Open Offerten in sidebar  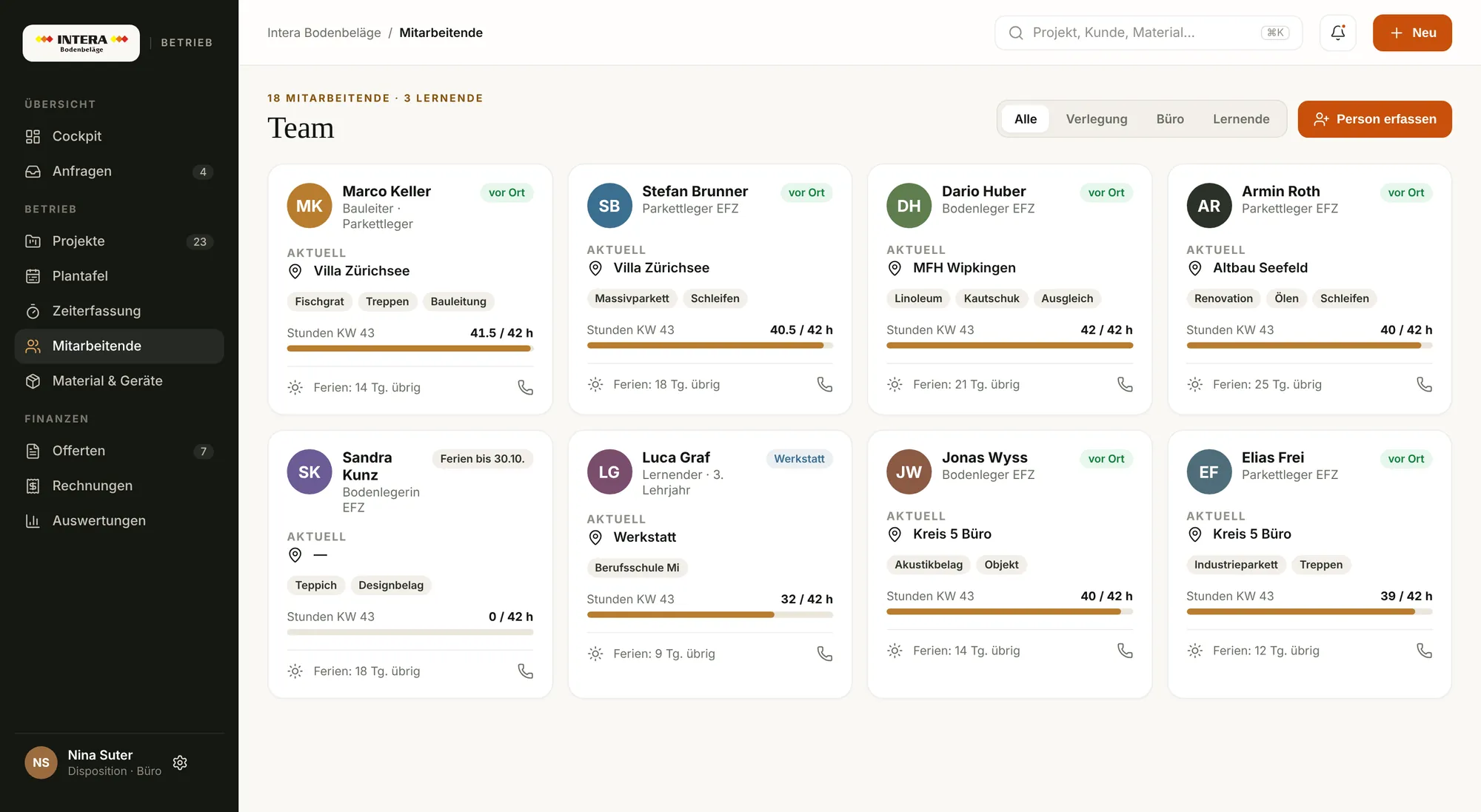click(119, 451)
